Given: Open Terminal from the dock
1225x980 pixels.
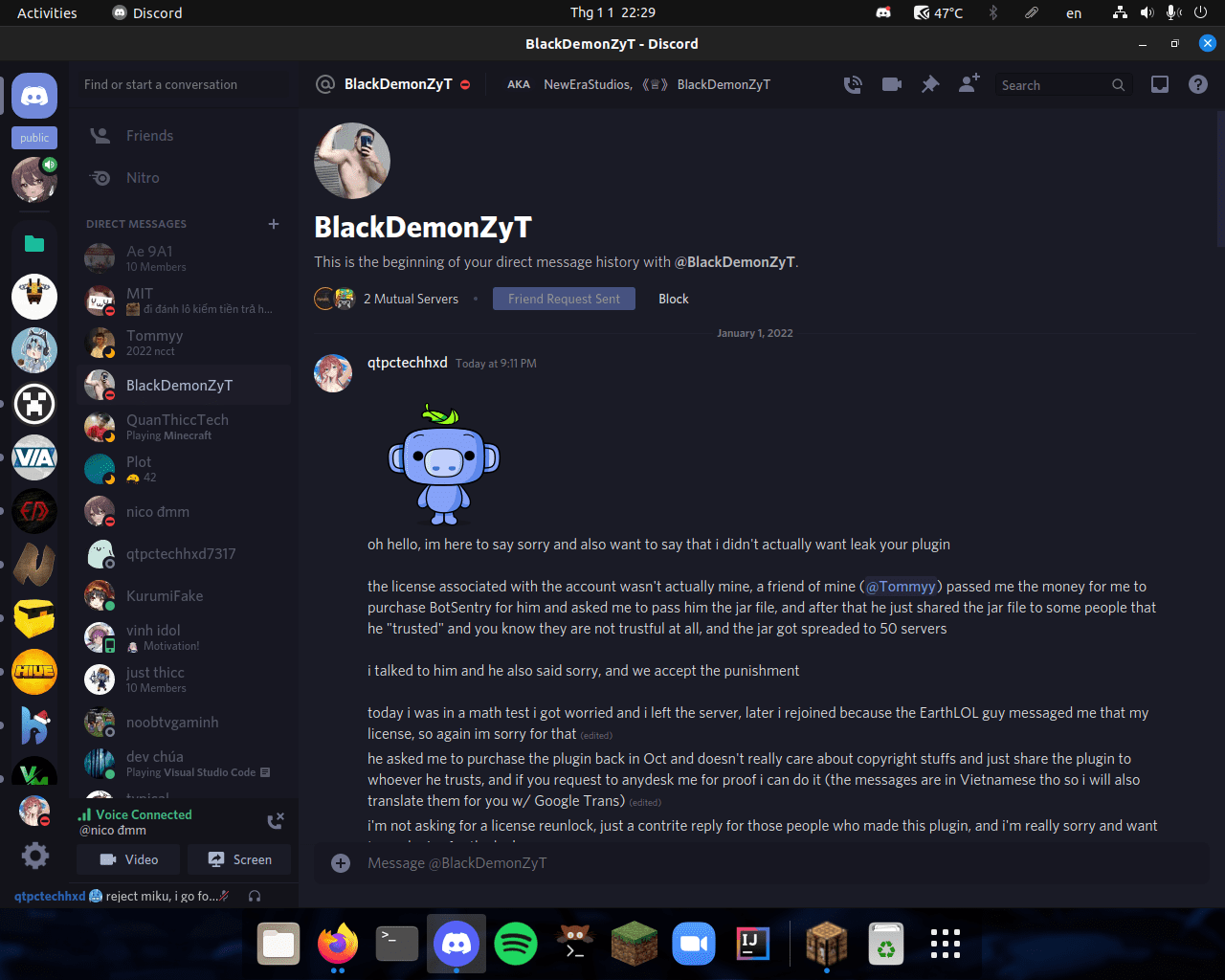Looking at the screenshot, I should (397, 945).
